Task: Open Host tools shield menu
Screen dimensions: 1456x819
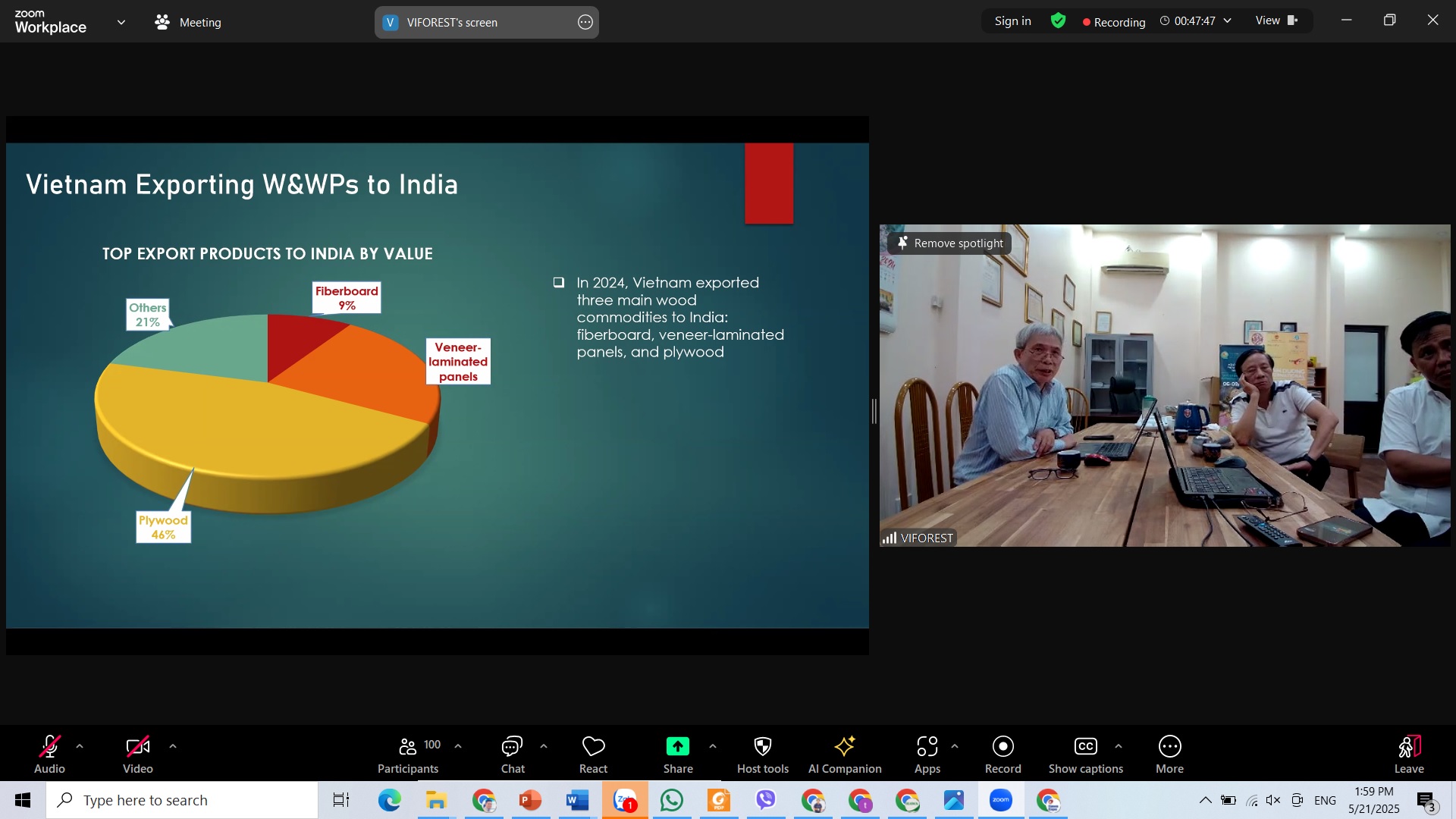Action: click(x=763, y=755)
